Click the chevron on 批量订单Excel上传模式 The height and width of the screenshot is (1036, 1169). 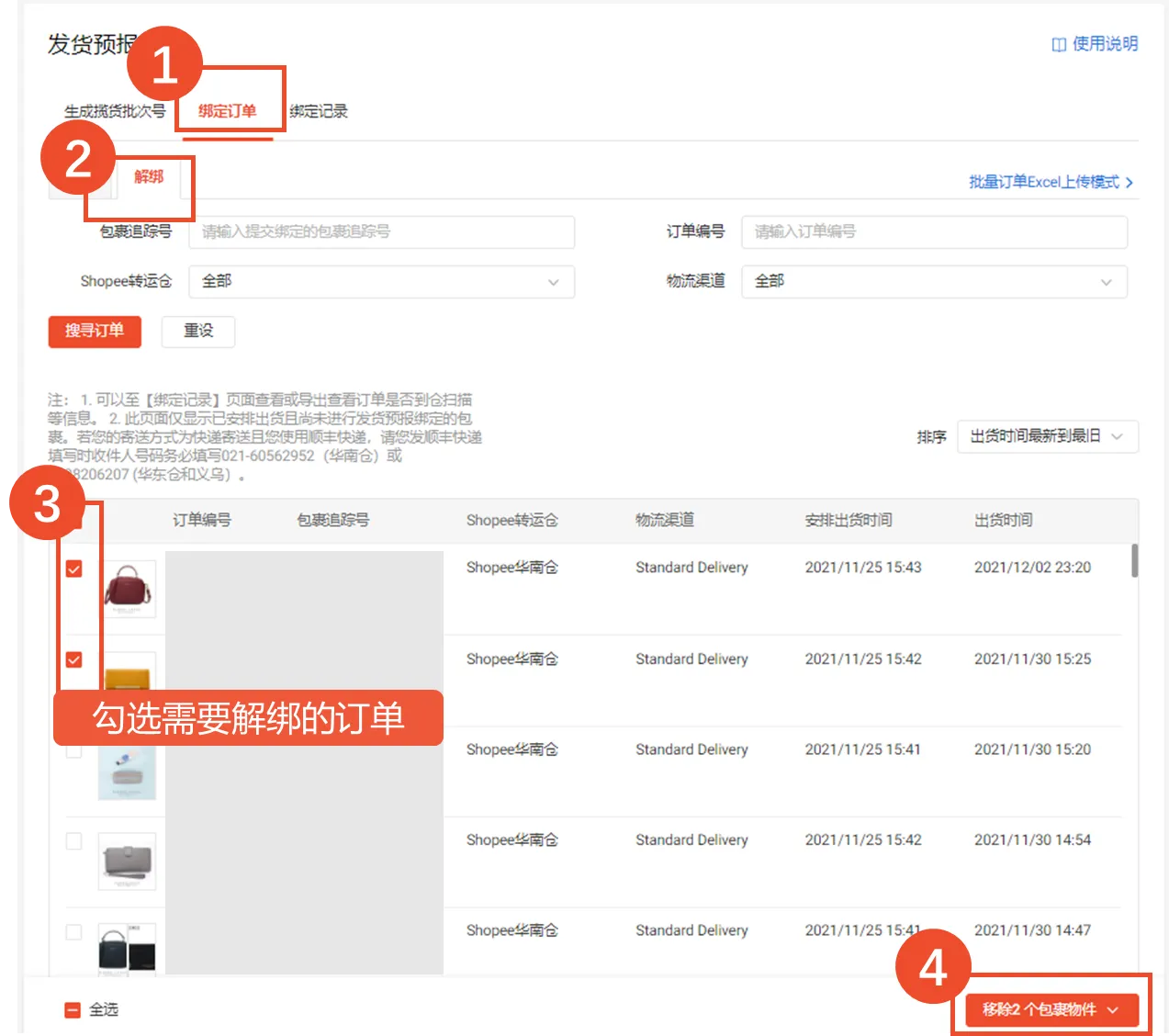[x=1128, y=182]
